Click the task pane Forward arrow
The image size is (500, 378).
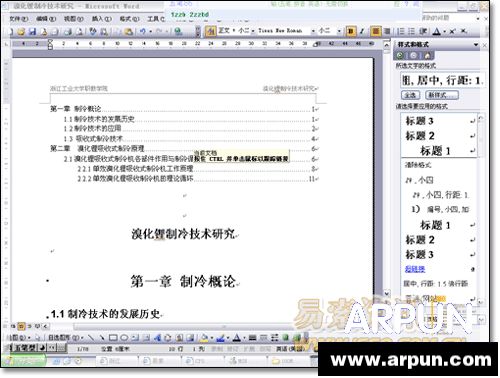[x=413, y=55]
